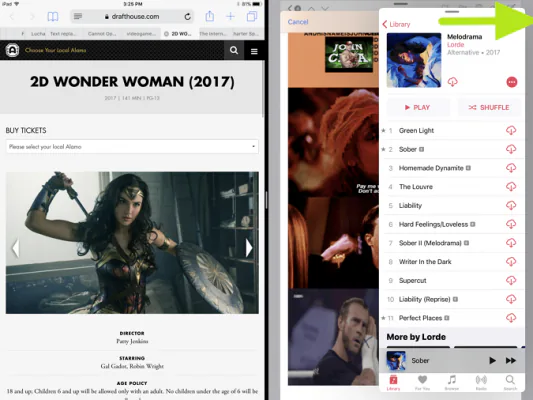Tap the John Cena GIF thumbnail
This screenshot has height=400, width=533.
[349, 55]
